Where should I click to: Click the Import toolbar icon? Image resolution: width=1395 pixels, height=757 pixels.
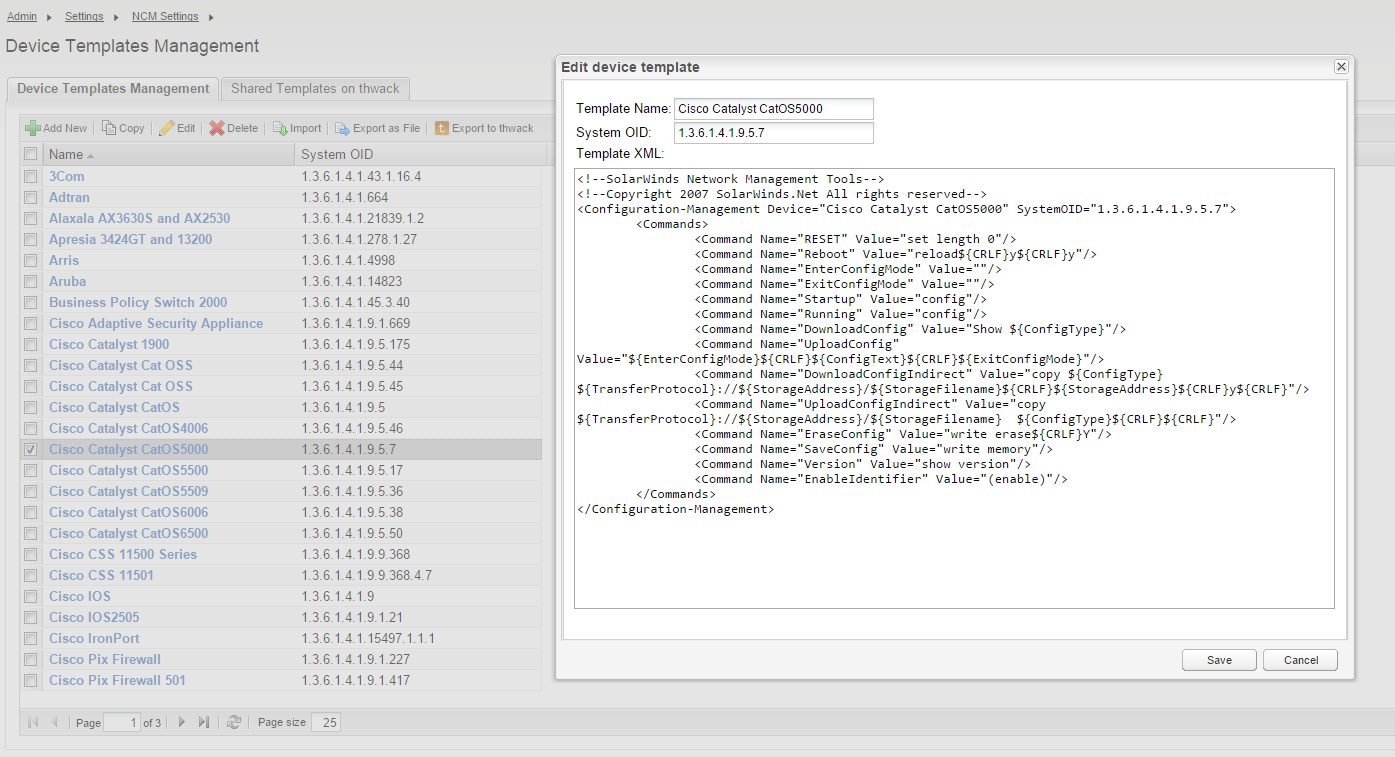(280, 128)
